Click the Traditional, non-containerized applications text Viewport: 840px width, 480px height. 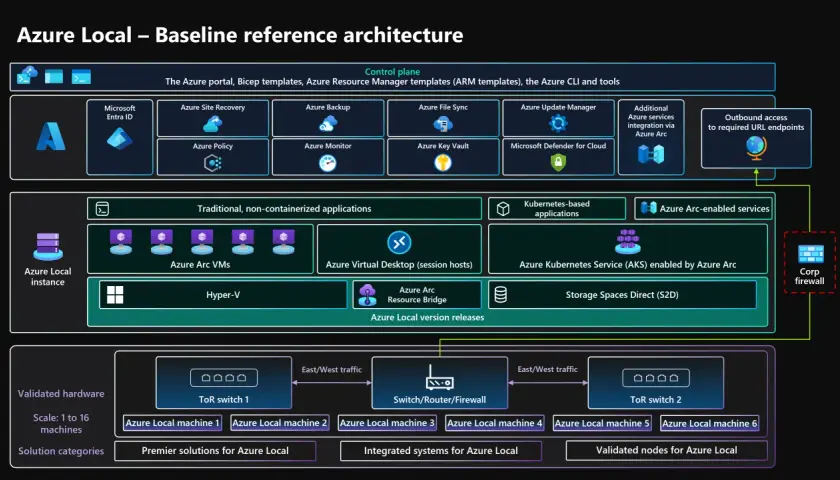[284, 209]
